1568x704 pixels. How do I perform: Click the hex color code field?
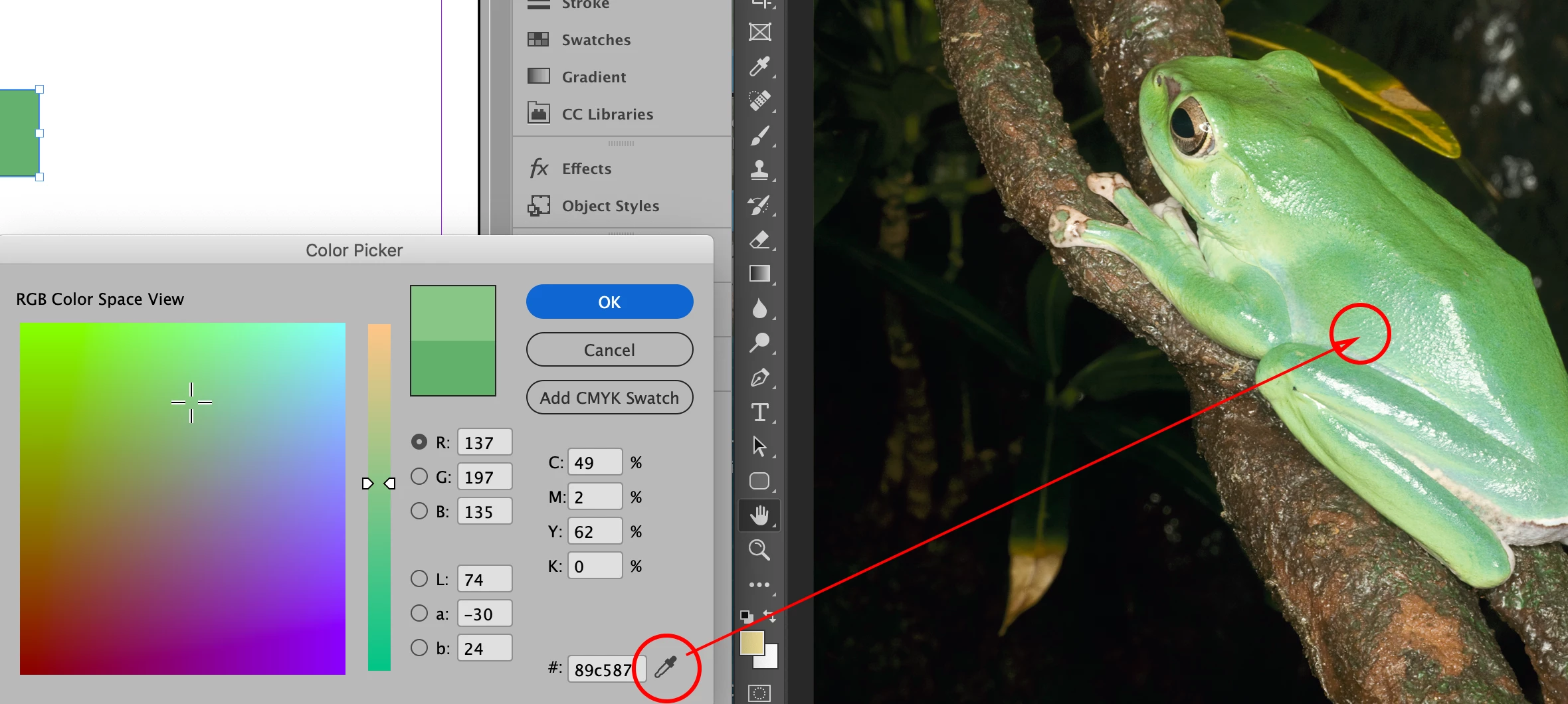(606, 669)
